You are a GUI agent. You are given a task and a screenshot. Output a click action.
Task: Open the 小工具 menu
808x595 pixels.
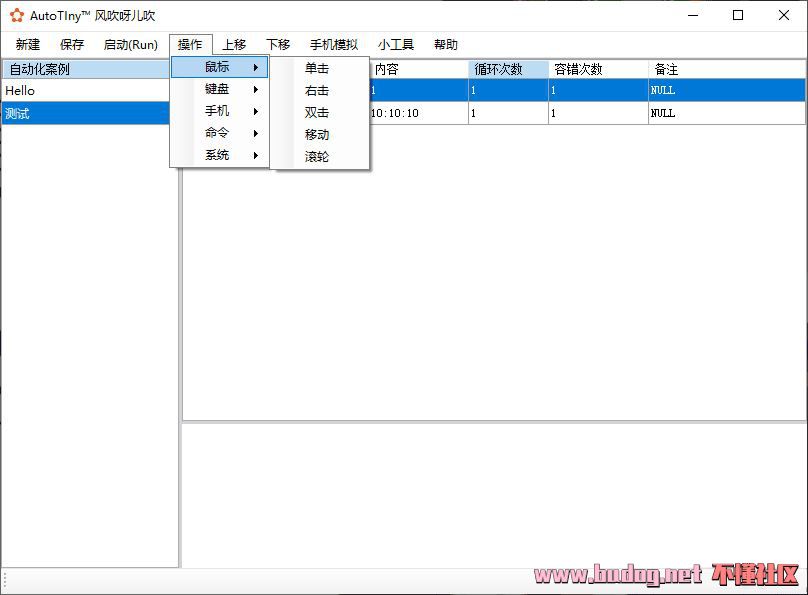(x=396, y=45)
